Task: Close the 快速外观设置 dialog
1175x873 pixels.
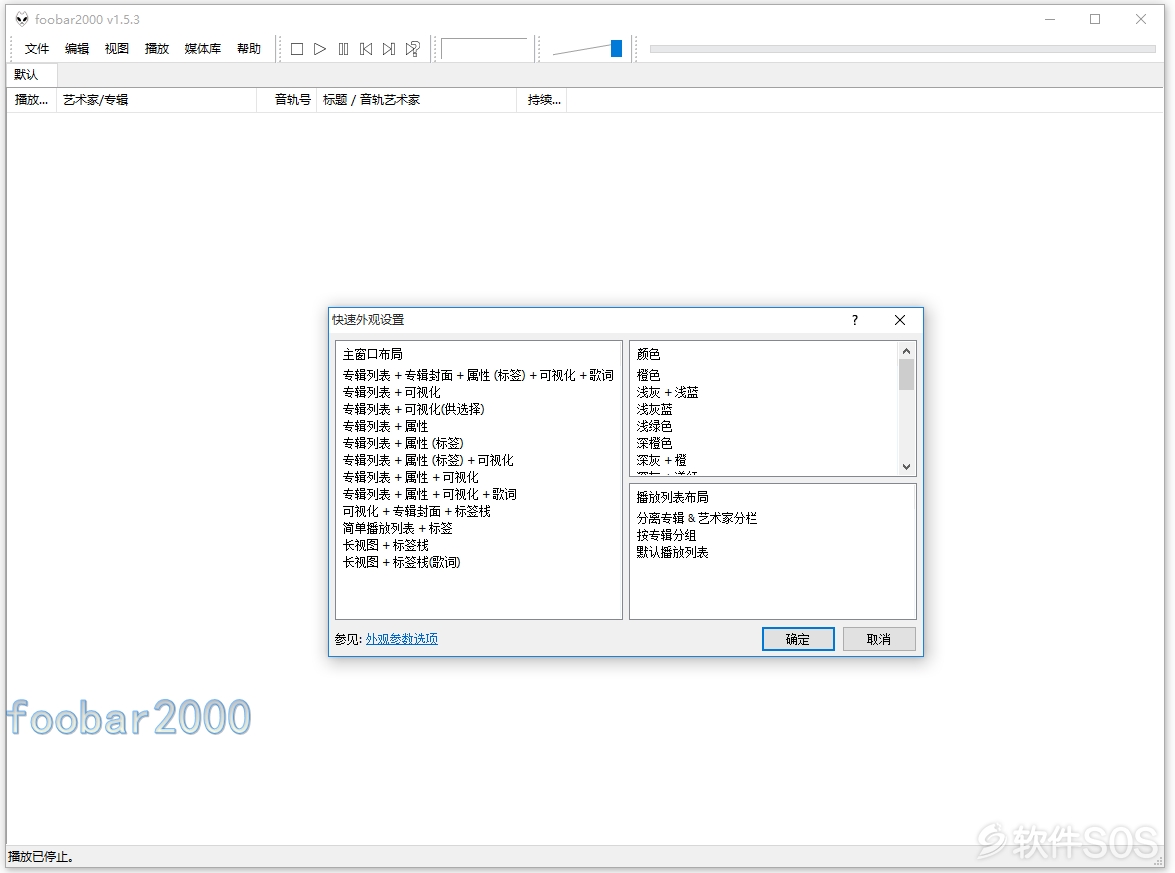Action: 900,320
